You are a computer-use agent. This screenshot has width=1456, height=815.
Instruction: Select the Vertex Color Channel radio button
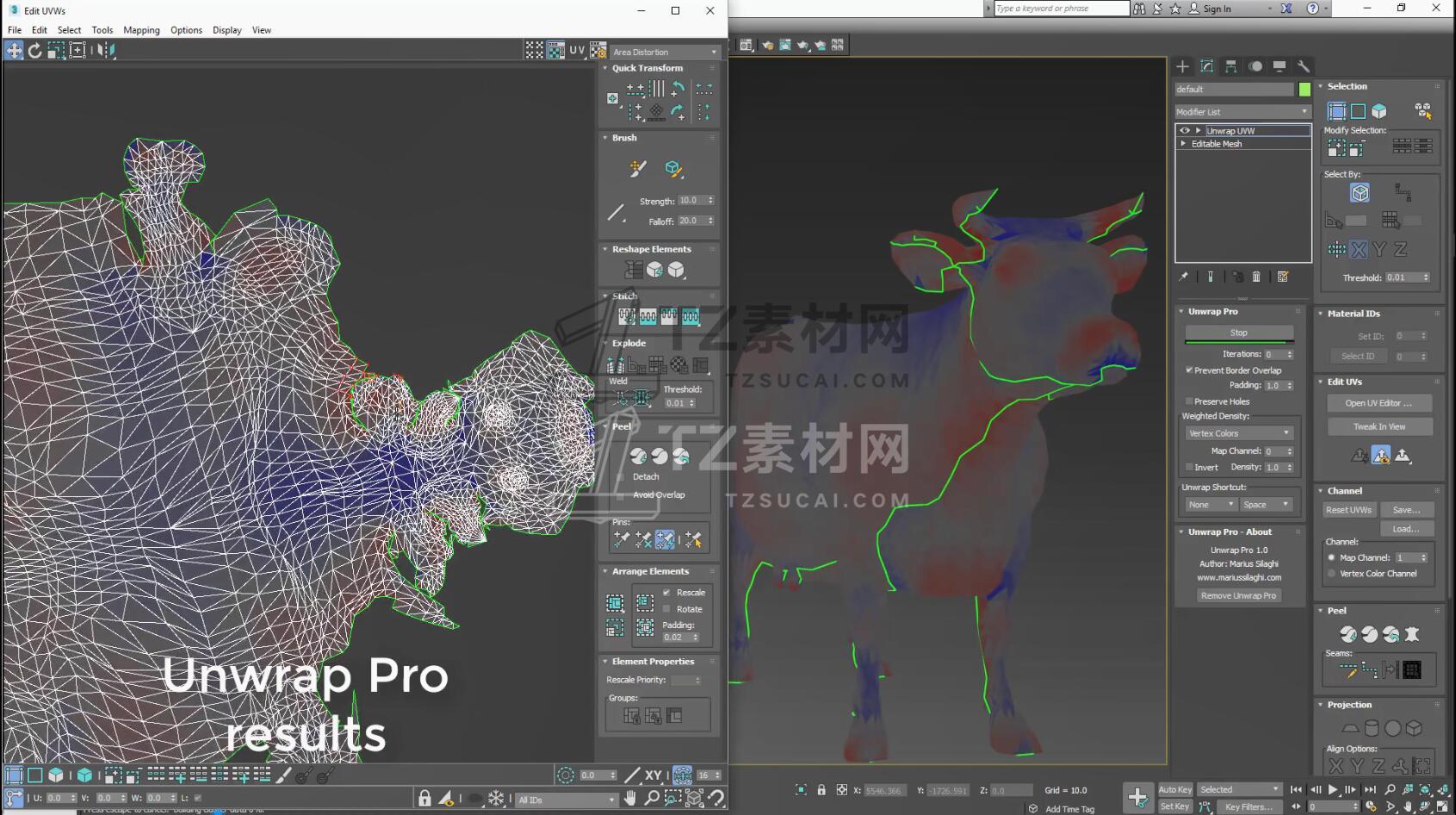[1332, 574]
